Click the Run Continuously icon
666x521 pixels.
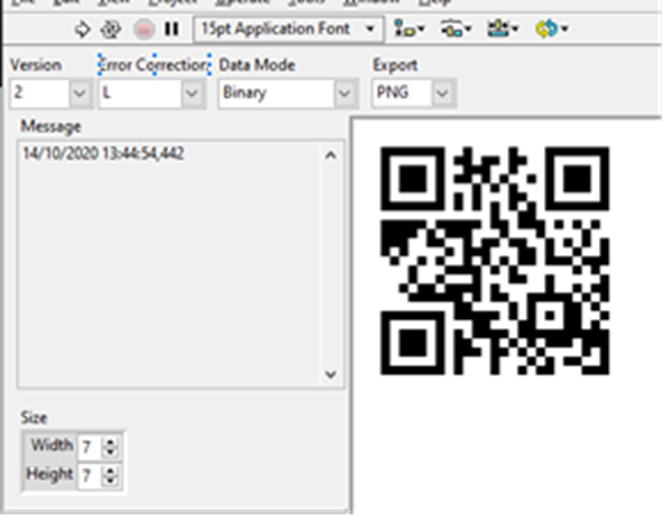pyautogui.click(x=111, y=30)
